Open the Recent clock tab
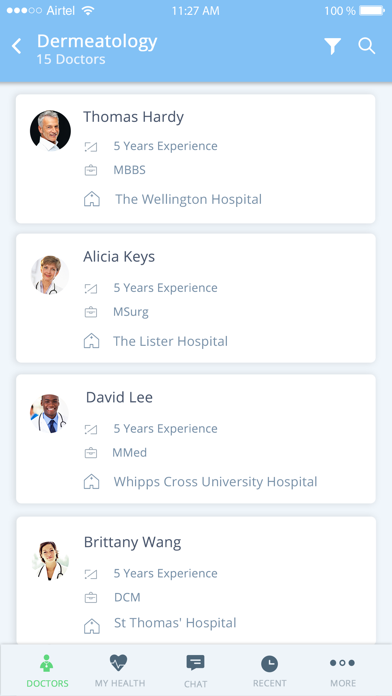Image resolution: width=392 pixels, height=696 pixels. [x=269, y=671]
